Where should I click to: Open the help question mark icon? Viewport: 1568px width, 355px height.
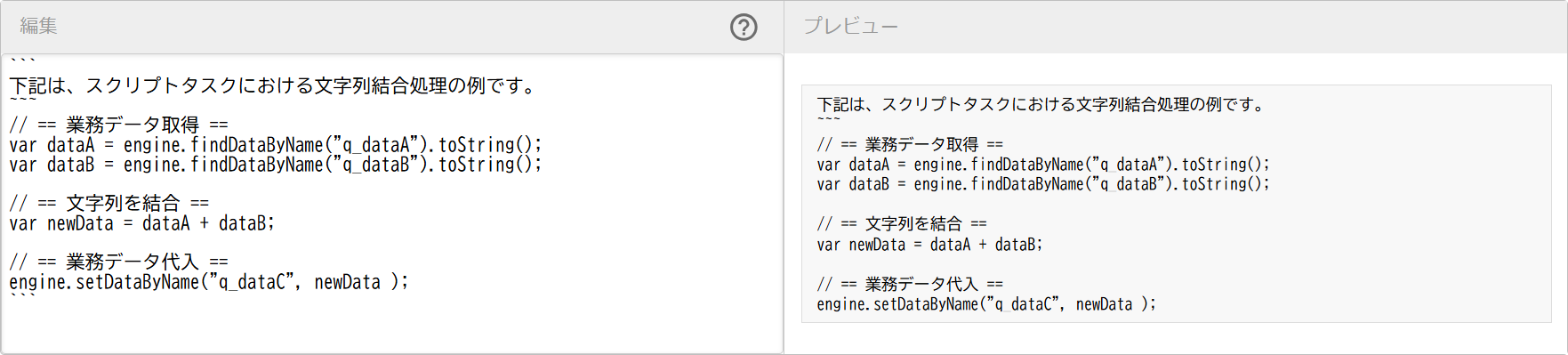(744, 28)
